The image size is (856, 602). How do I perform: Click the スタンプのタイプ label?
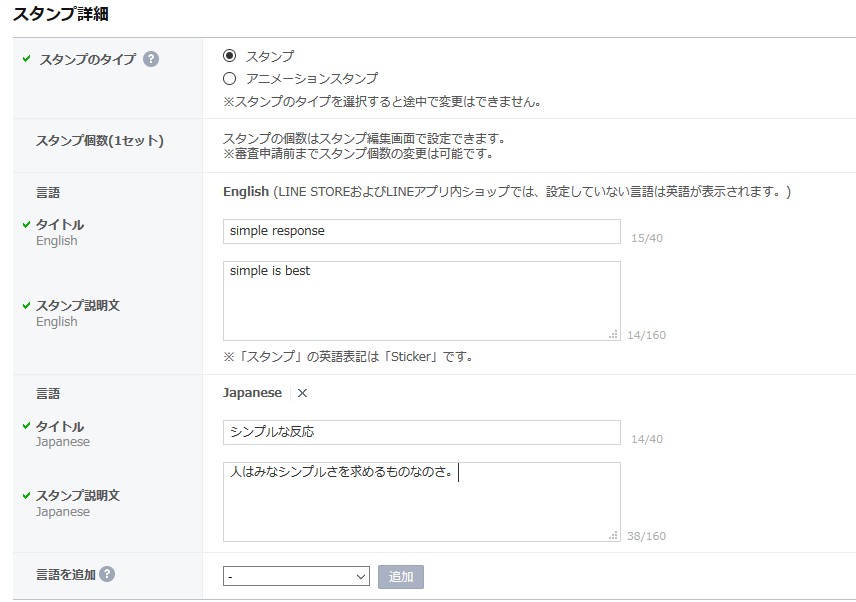click(87, 59)
